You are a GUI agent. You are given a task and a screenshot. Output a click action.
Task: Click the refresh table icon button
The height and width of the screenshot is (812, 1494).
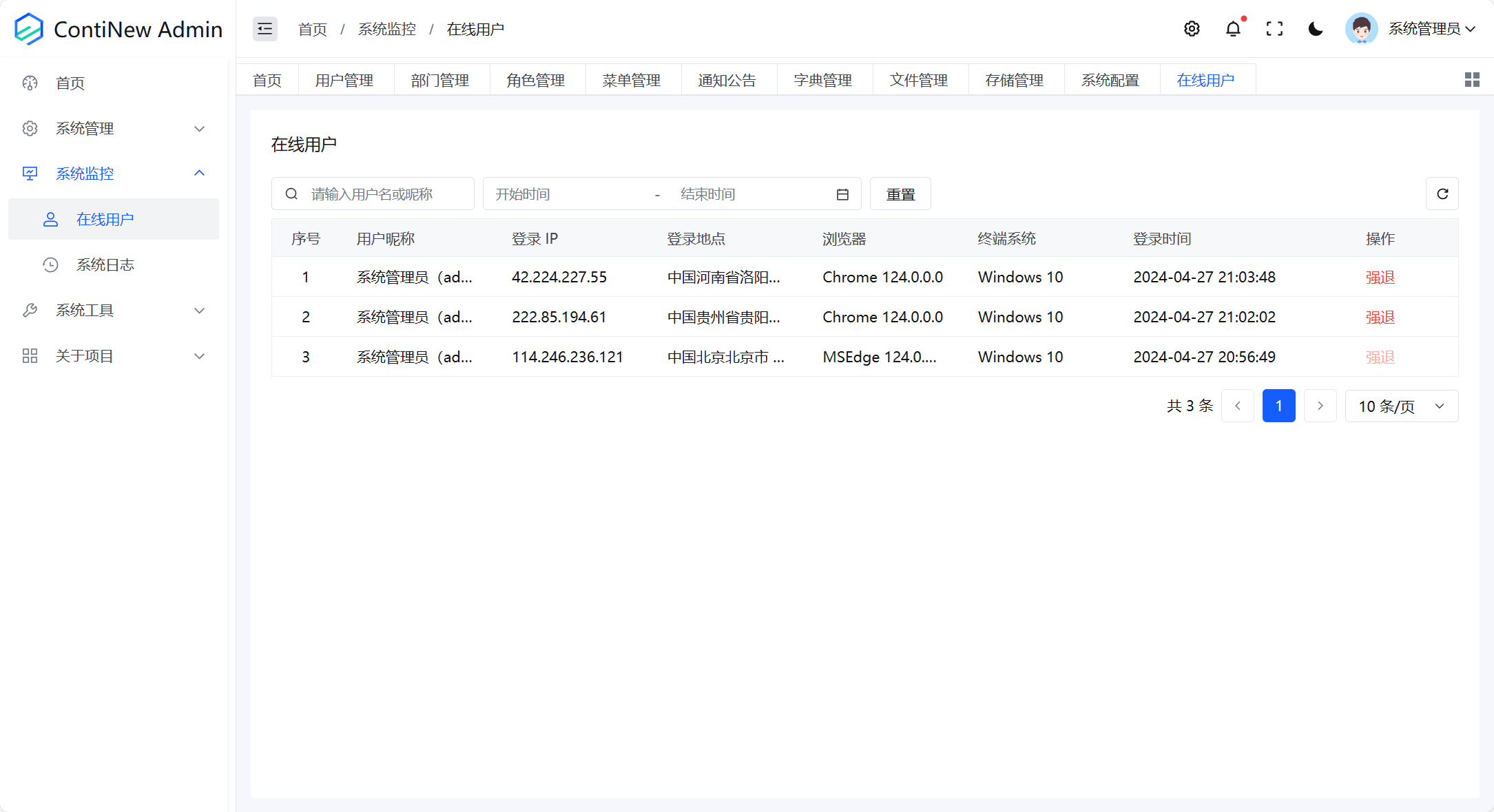coord(1442,194)
